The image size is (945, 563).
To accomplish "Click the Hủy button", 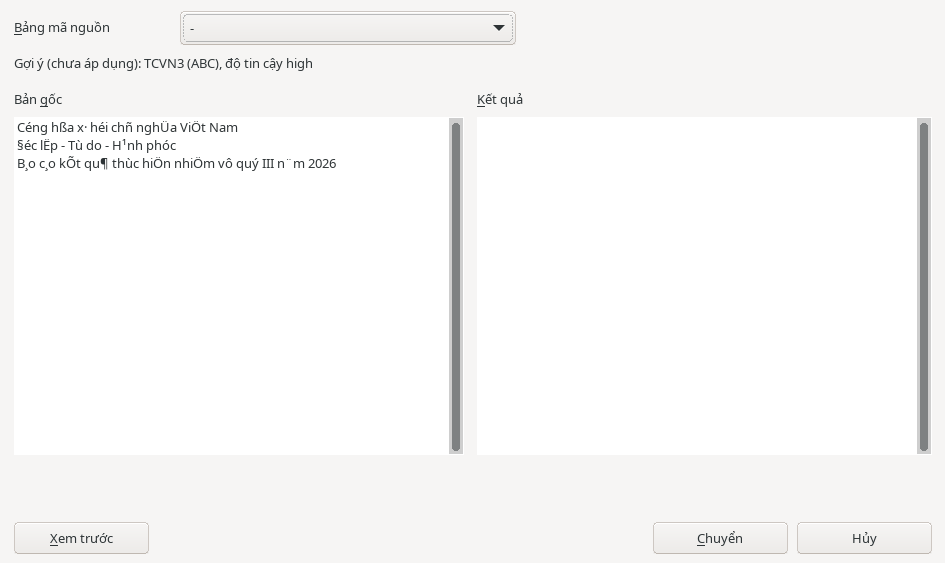I will tap(864, 538).
